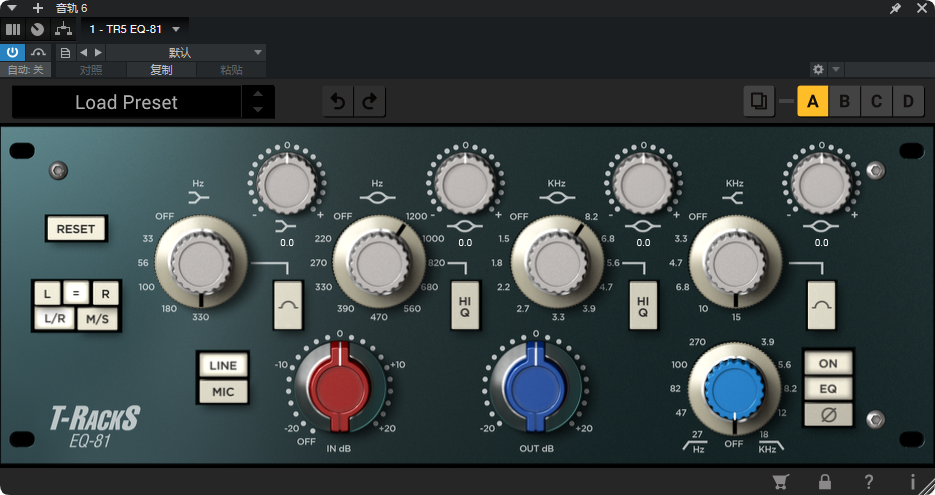Click the info 'i' icon
The width and height of the screenshot is (935, 495).
tap(912, 481)
